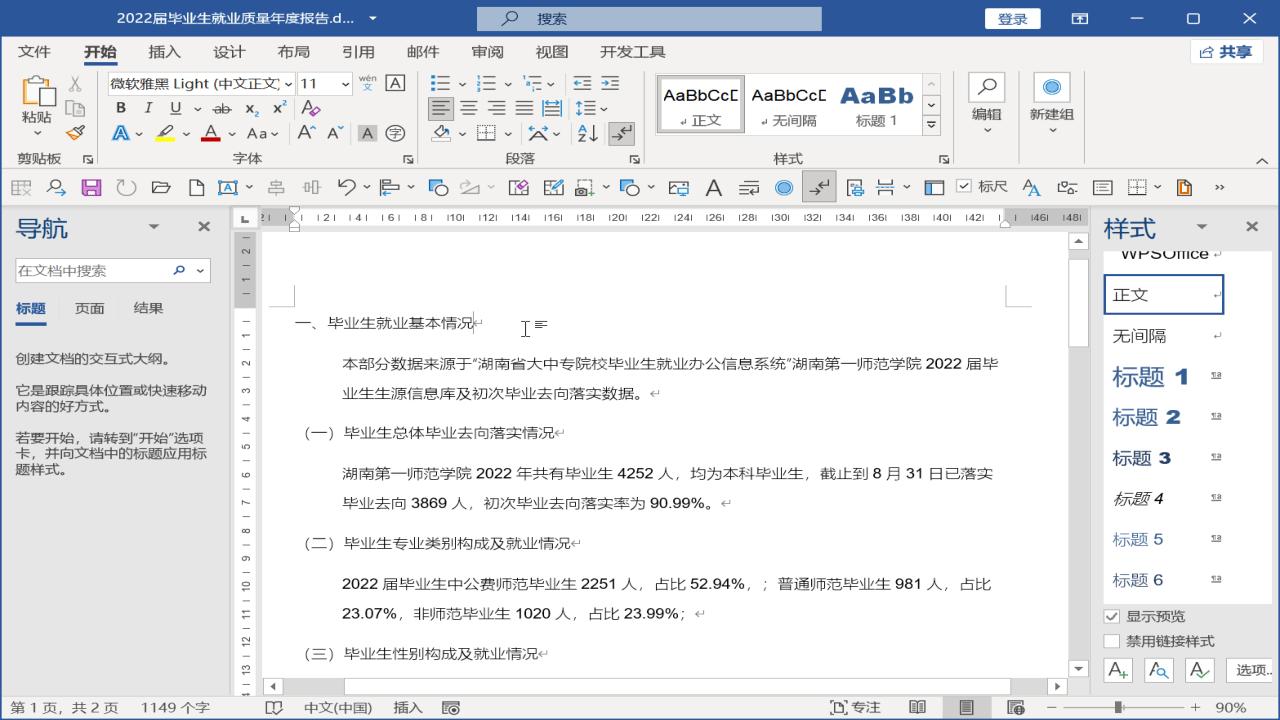The height and width of the screenshot is (720, 1280).
Task: Apply subscript formatting
Action: [x=252, y=109]
